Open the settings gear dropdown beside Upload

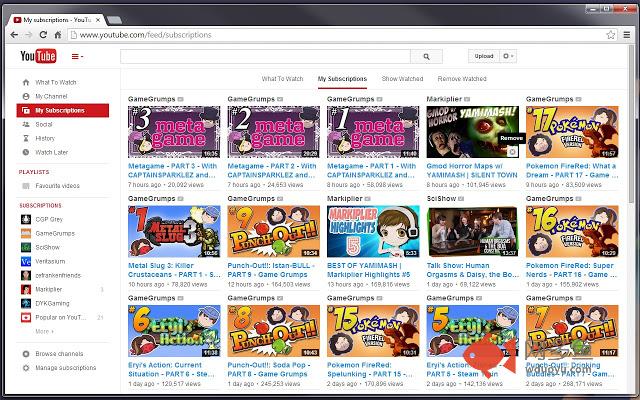pos(508,56)
